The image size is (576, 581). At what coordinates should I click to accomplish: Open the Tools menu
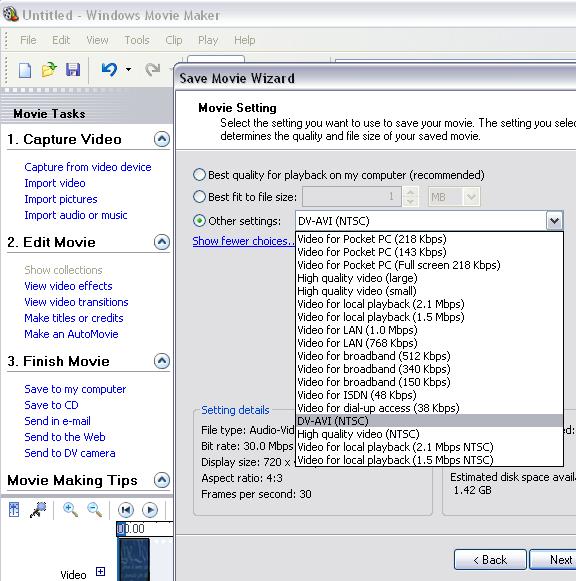[x=137, y=40]
